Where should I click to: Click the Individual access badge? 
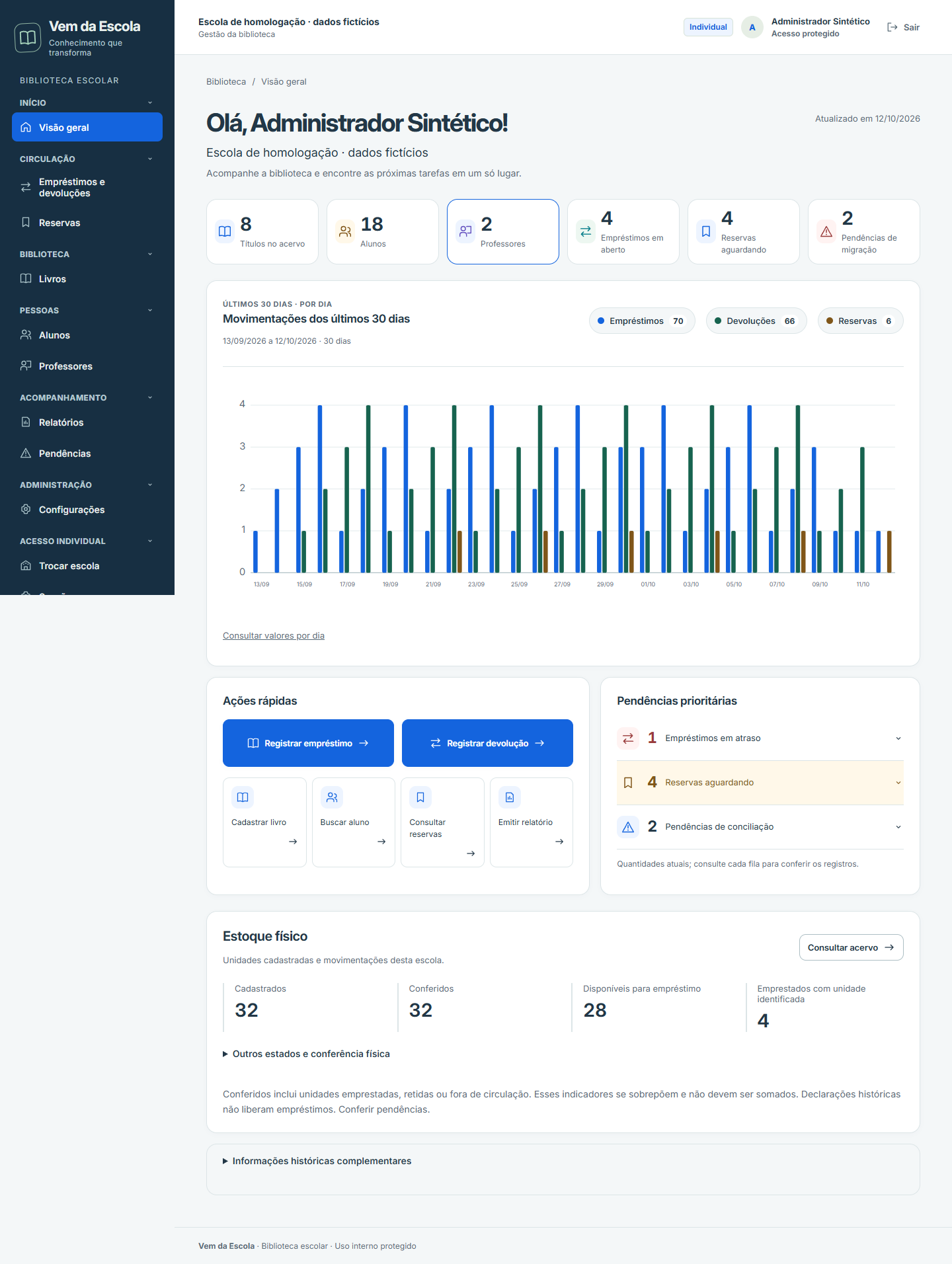[708, 27]
